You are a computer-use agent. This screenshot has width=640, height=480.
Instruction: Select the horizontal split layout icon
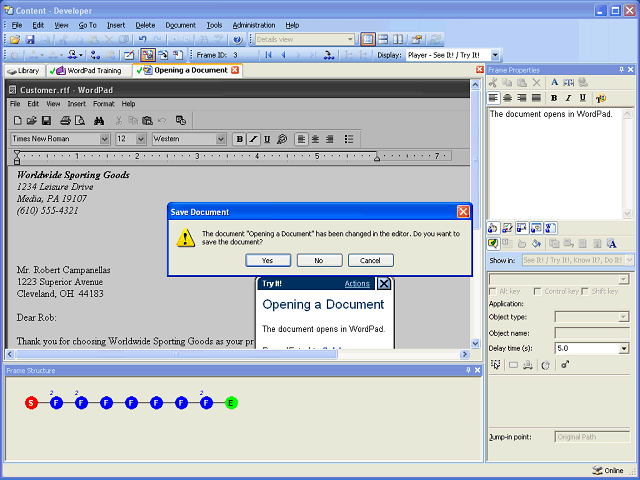(383, 39)
